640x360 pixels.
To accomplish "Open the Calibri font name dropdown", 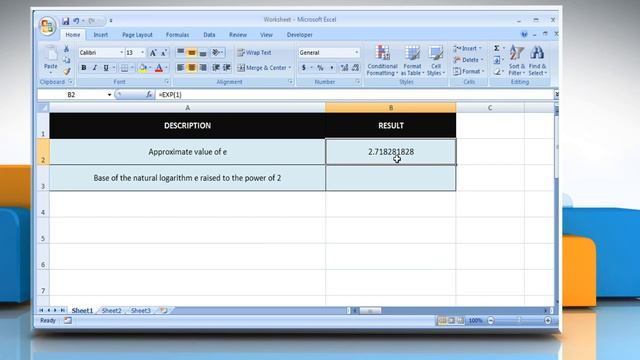I will [121, 53].
